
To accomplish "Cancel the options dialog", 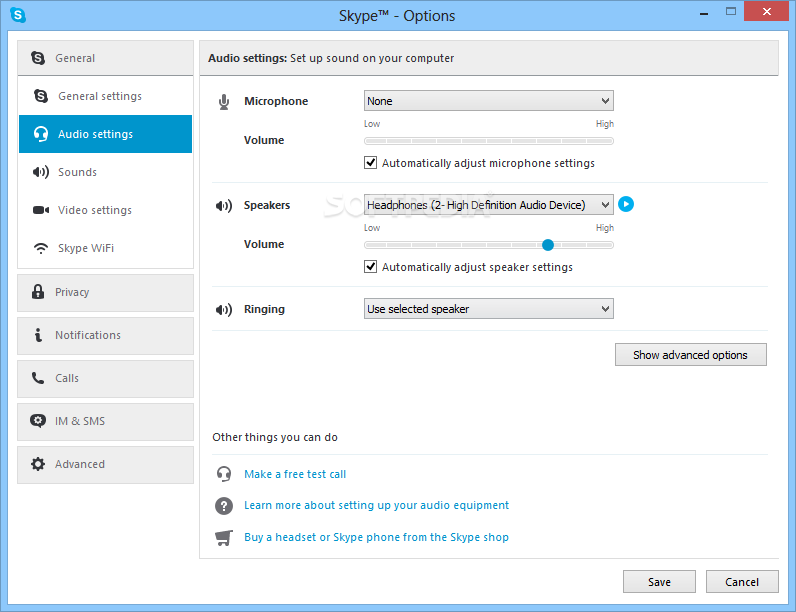I will pyautogui.click(x=742, y=582).
